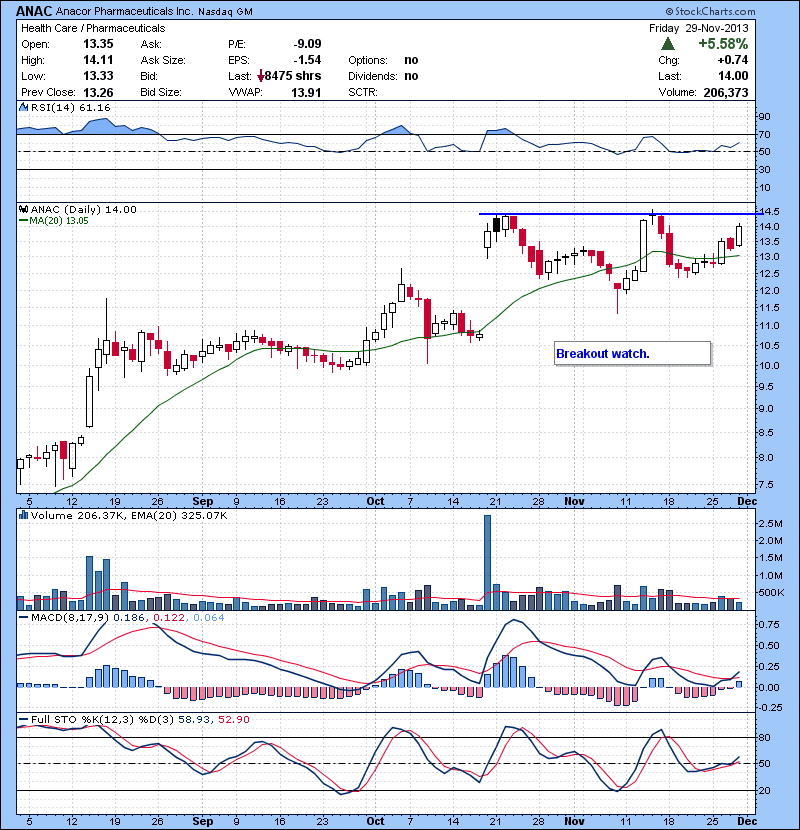Image resolution: width=800 pixels, height=830 pixels.
Task: Click the Anacor Pharmaceuticals Inc. company name
Action: [124, 11]
